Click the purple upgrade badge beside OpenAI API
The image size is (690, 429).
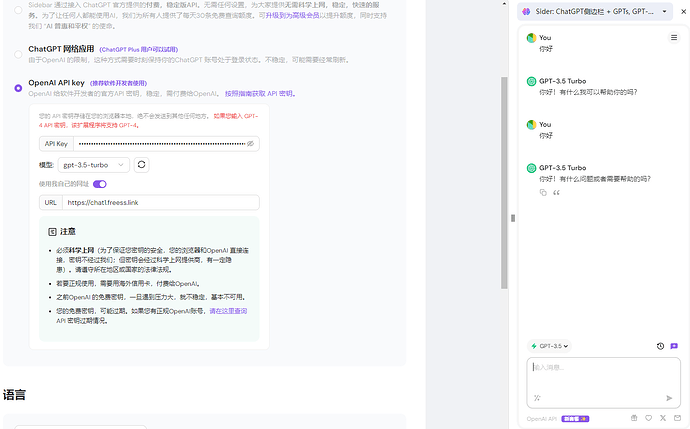click(x=575, y=419)
